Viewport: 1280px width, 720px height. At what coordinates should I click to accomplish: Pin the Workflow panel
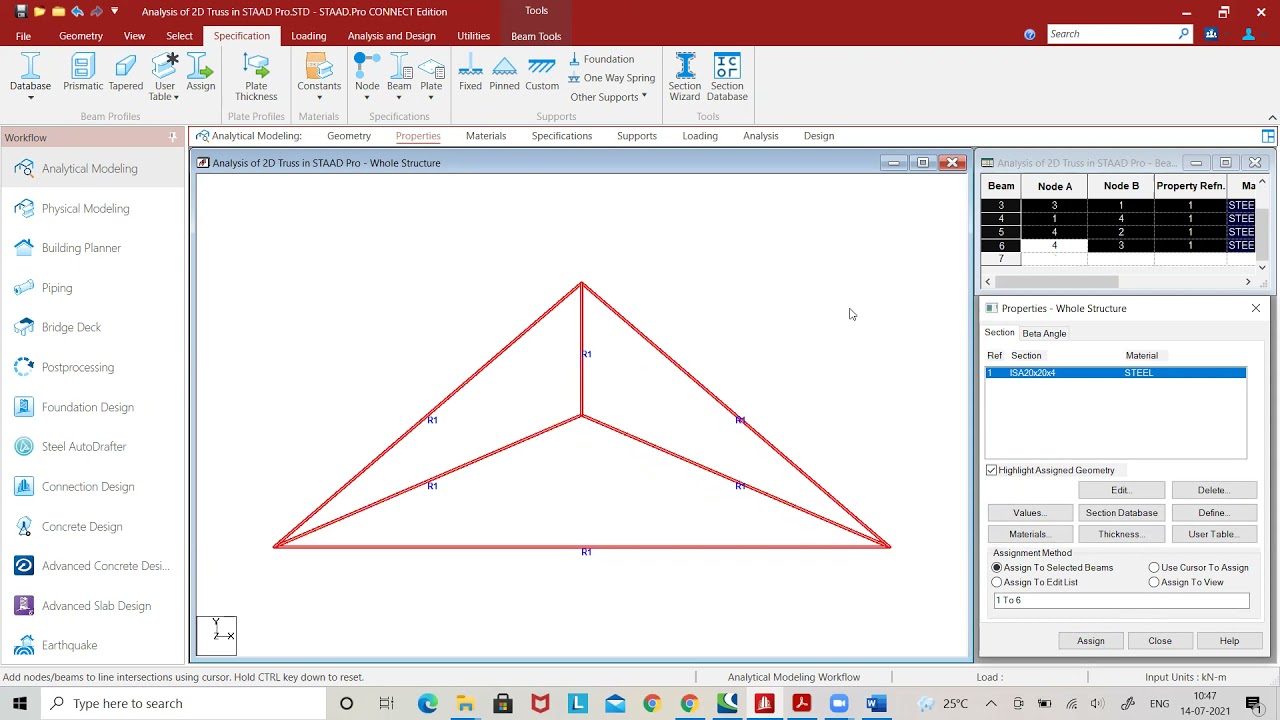(173, 137)
